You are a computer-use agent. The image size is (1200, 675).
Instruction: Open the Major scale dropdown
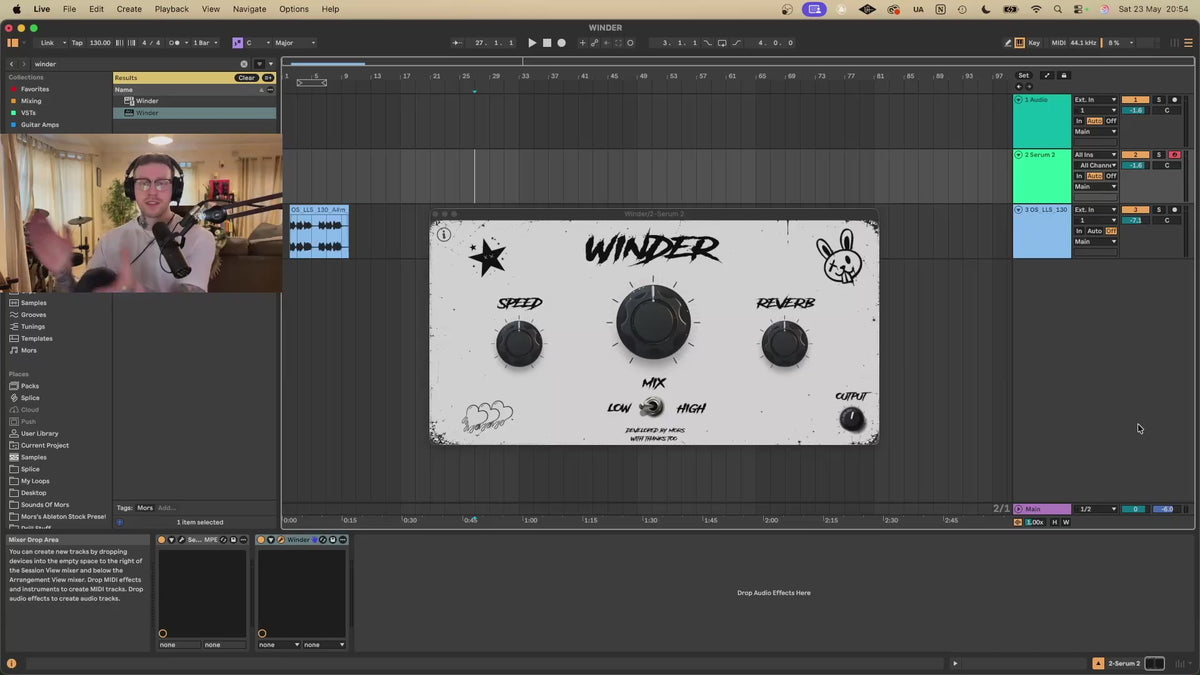pos(295,43)
